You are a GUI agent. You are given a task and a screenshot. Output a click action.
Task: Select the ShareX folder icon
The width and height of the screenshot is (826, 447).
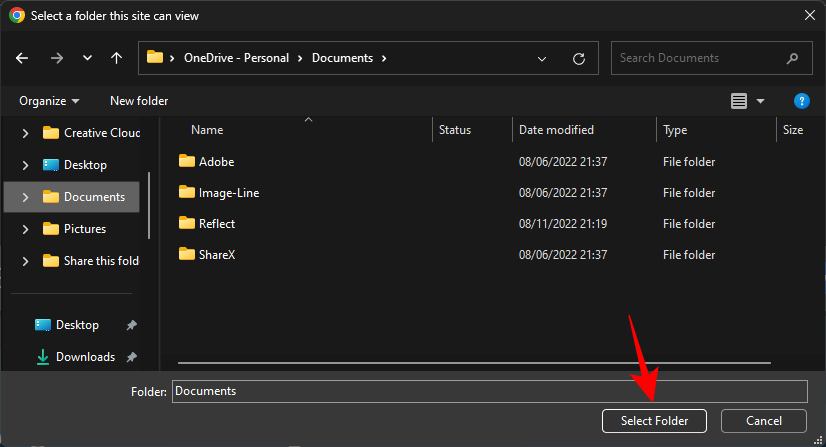point(186,254)
